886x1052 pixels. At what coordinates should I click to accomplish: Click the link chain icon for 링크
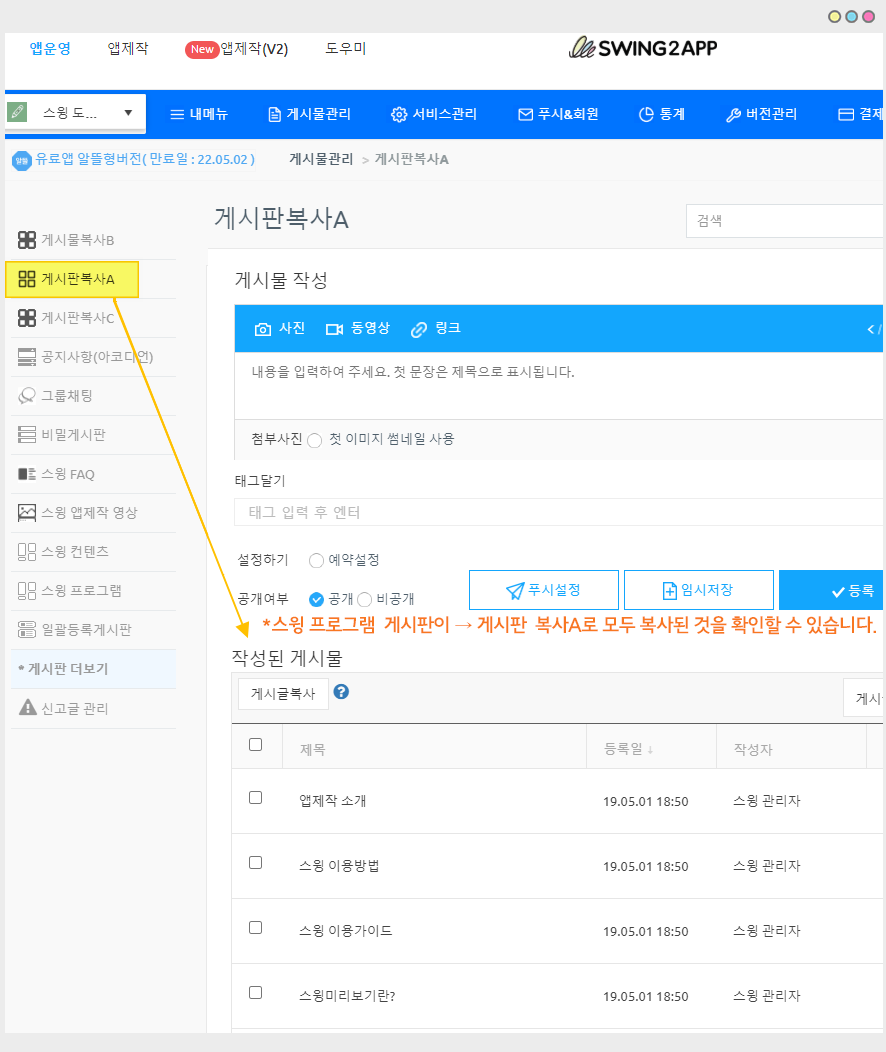coord(419,329)
